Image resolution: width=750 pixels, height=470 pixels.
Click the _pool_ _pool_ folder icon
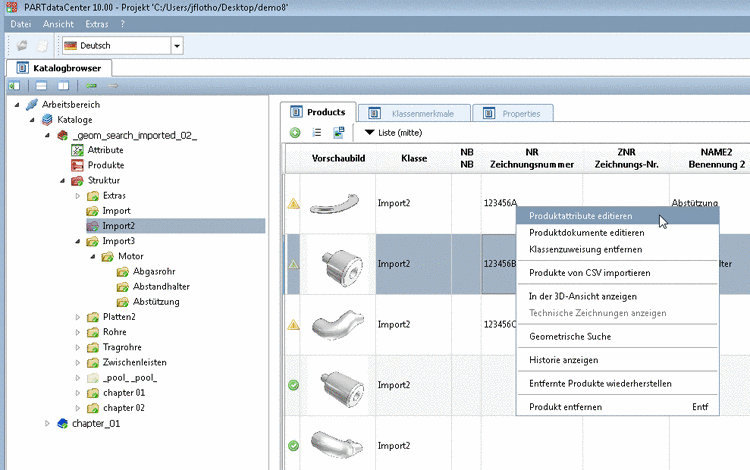point(92,378)
